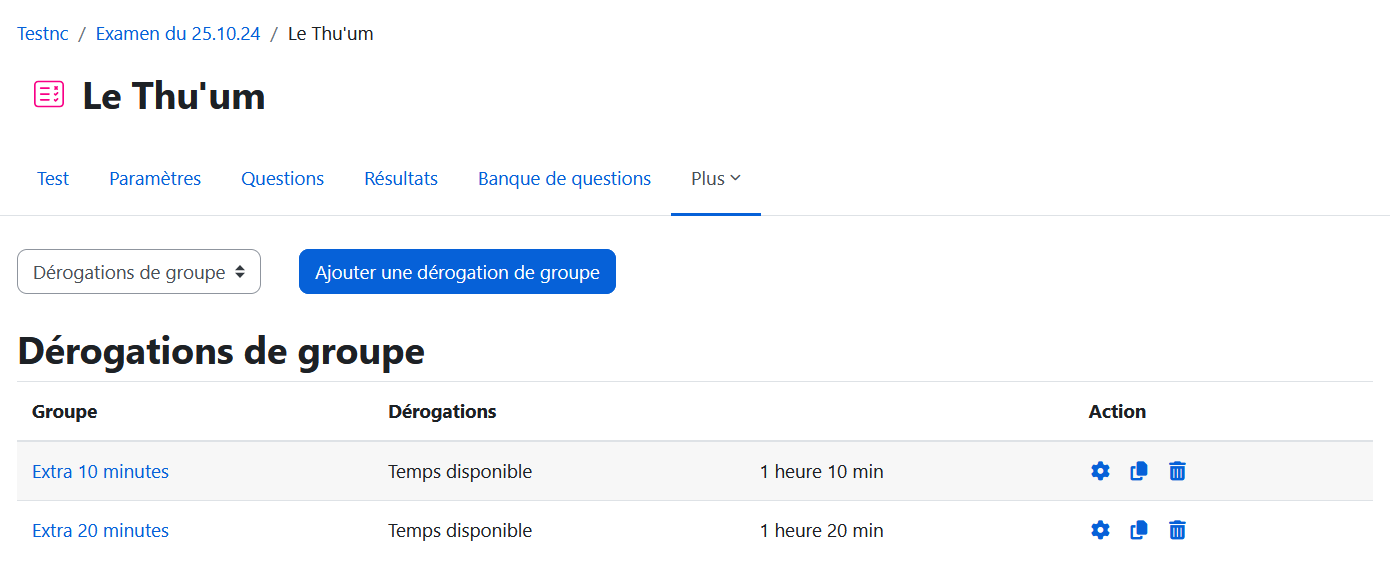
Task: Switch to the Test tab
Action: coord(53,179)
